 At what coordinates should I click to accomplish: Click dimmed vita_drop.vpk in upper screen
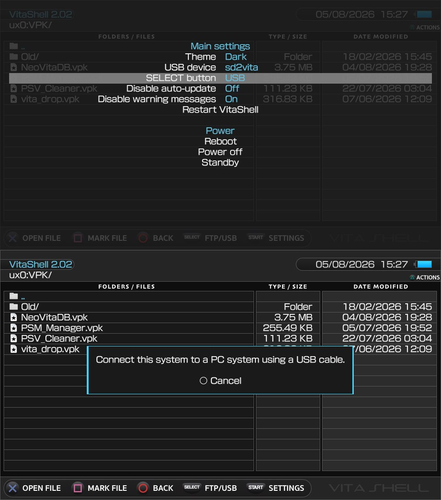click(50, 99)
